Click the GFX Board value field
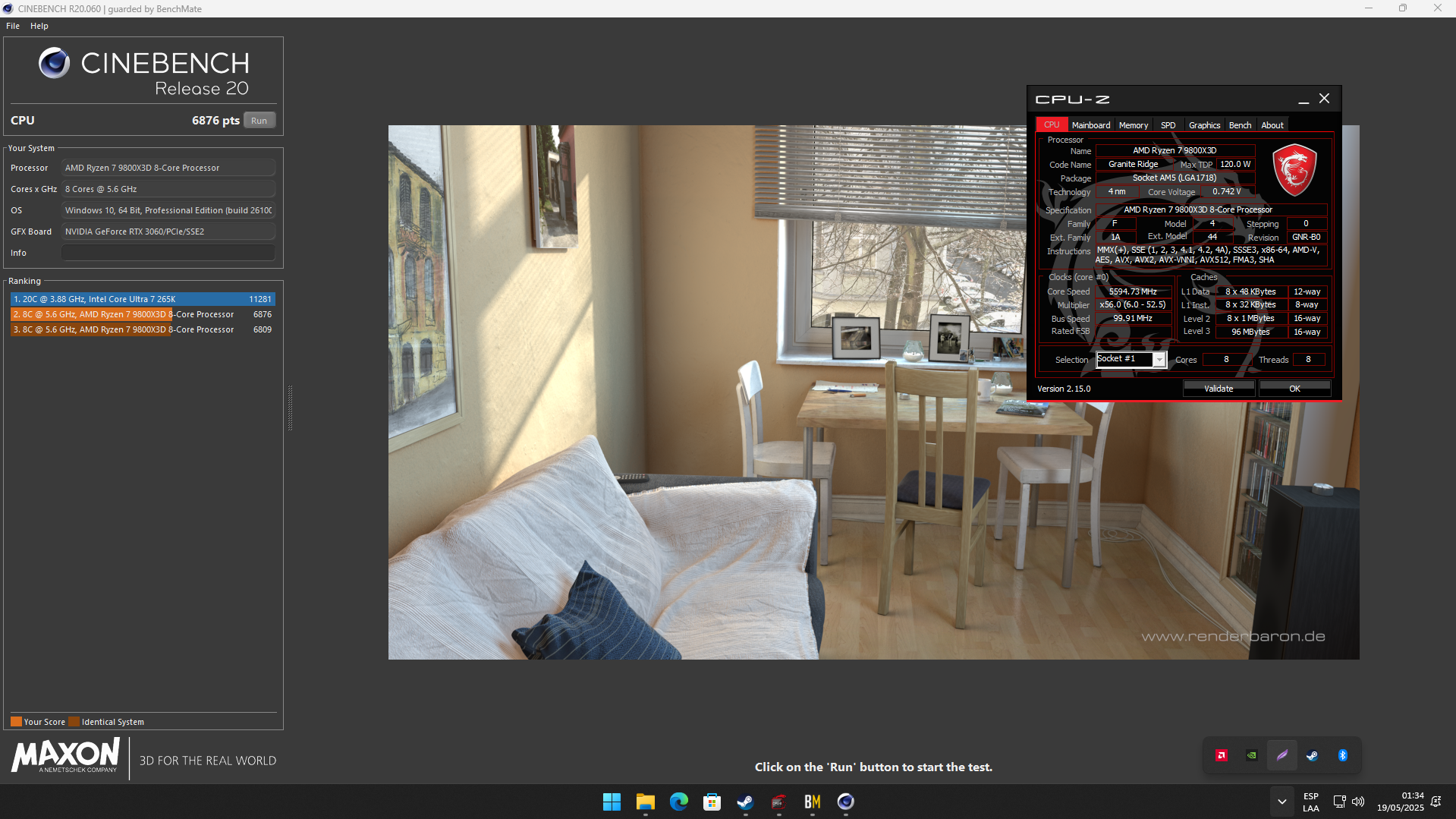This screenshot has width=1456, height=819. pos(168,232)
